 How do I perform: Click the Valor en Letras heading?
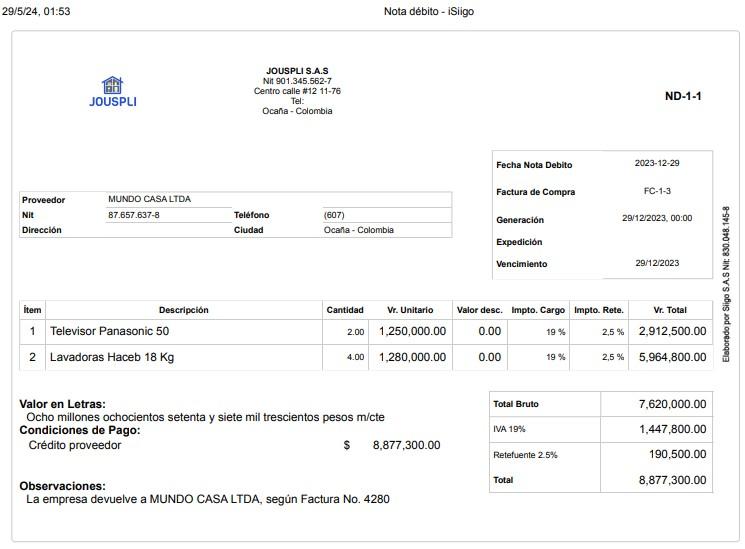(62, 404)
